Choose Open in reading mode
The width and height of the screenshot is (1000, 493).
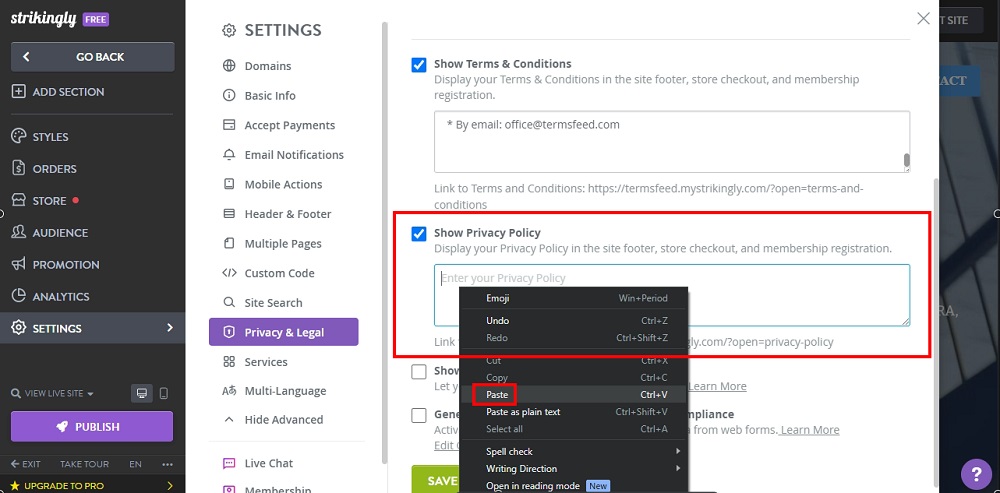coord(573,486)
